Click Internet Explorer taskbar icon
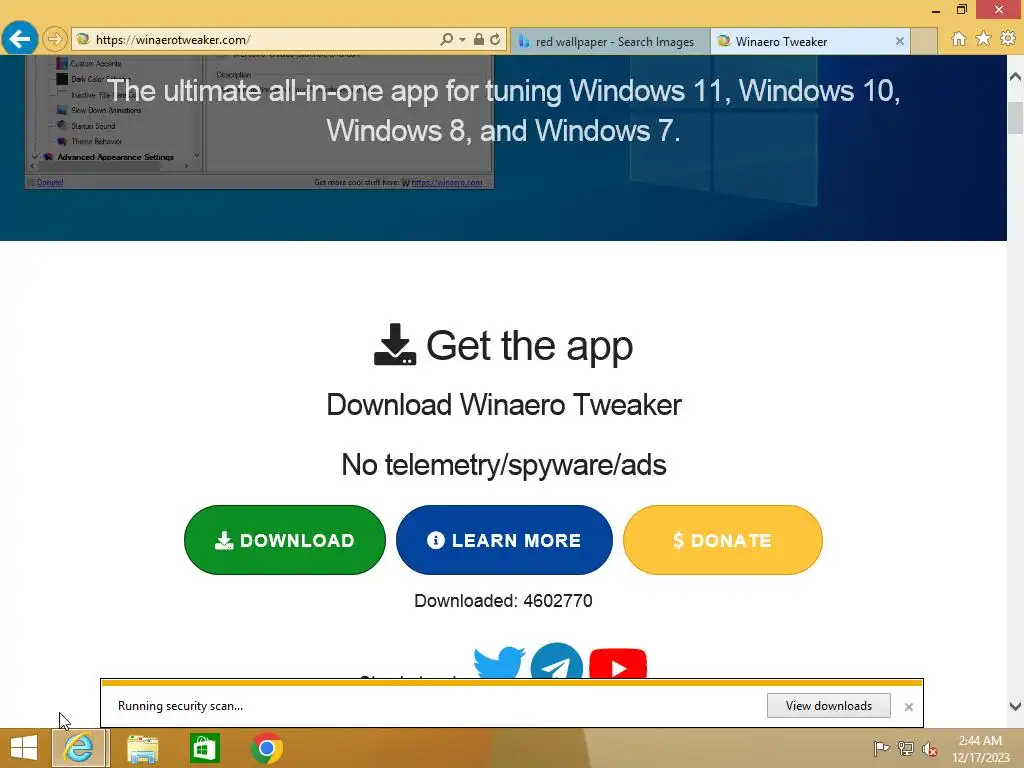Image resolution: width=1024 pixels, height=768 pixels. [79, 748]
